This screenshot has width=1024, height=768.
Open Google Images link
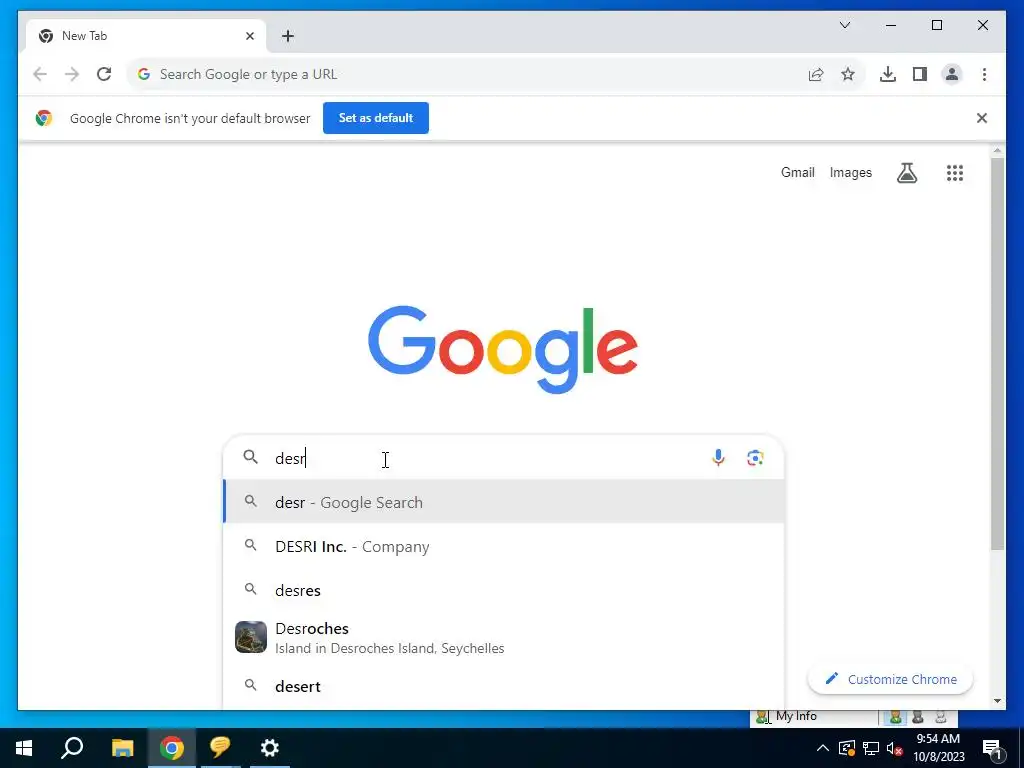tap(850, 172)
